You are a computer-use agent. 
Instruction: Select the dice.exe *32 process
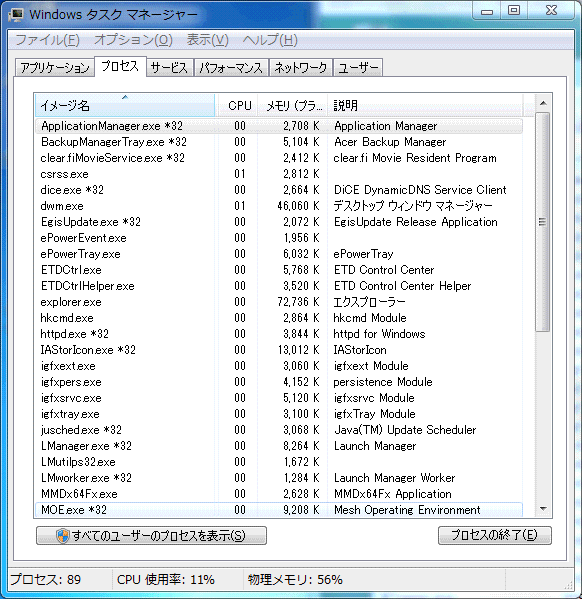(279, 190)
